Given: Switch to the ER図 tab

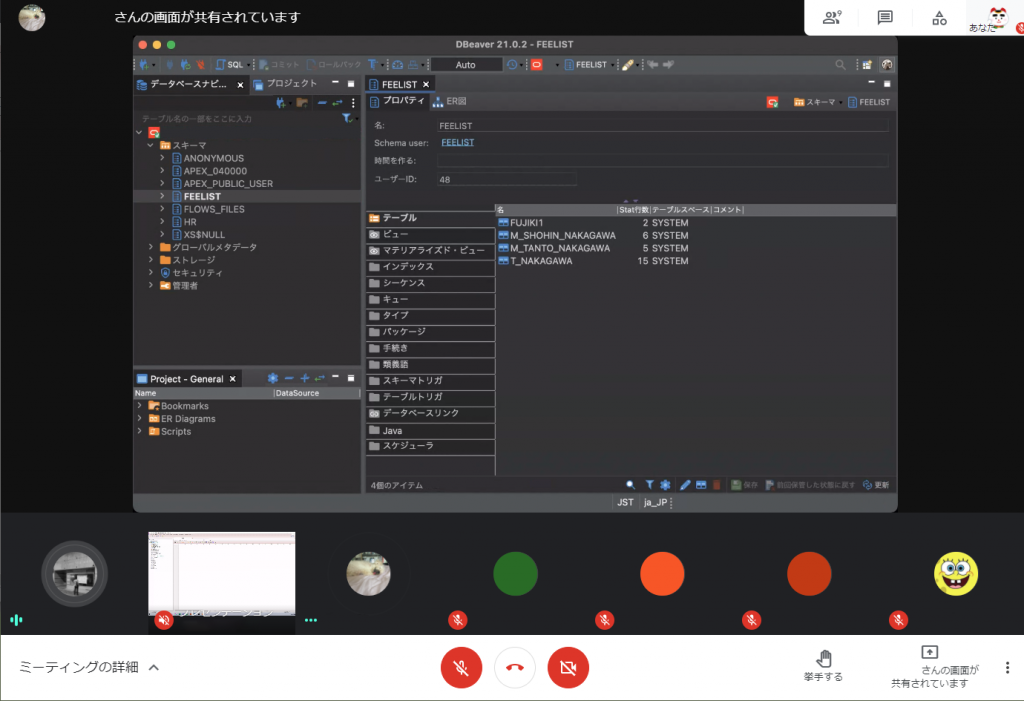Looking at the screenshot, I should coord(450,101).
